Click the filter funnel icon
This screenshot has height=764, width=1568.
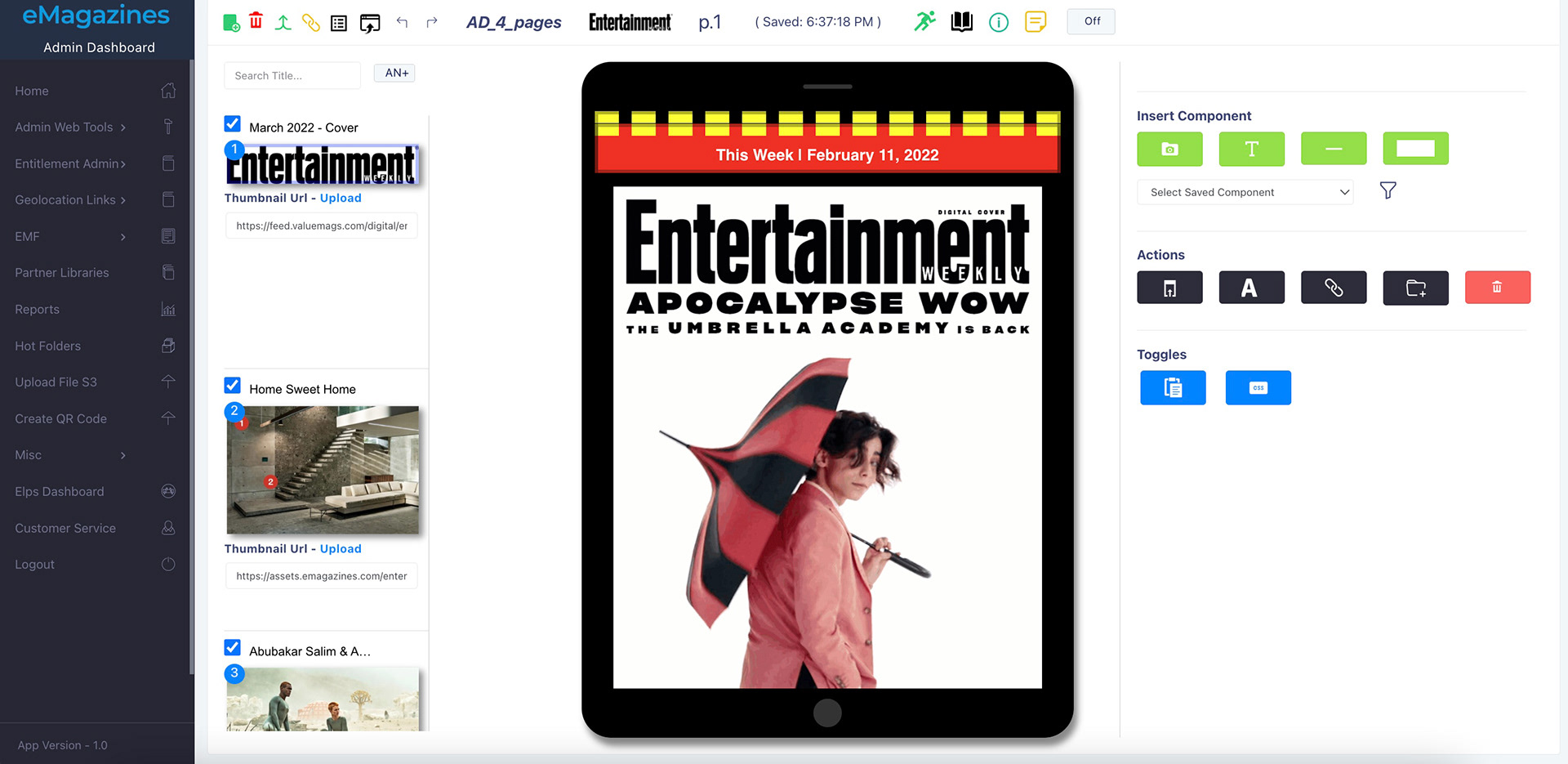pos(1388,191)
